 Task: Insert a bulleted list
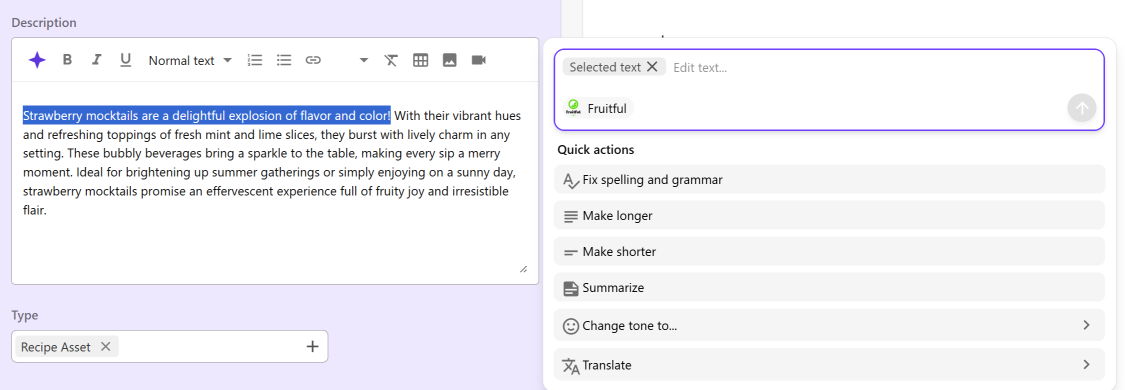(284, 60)
